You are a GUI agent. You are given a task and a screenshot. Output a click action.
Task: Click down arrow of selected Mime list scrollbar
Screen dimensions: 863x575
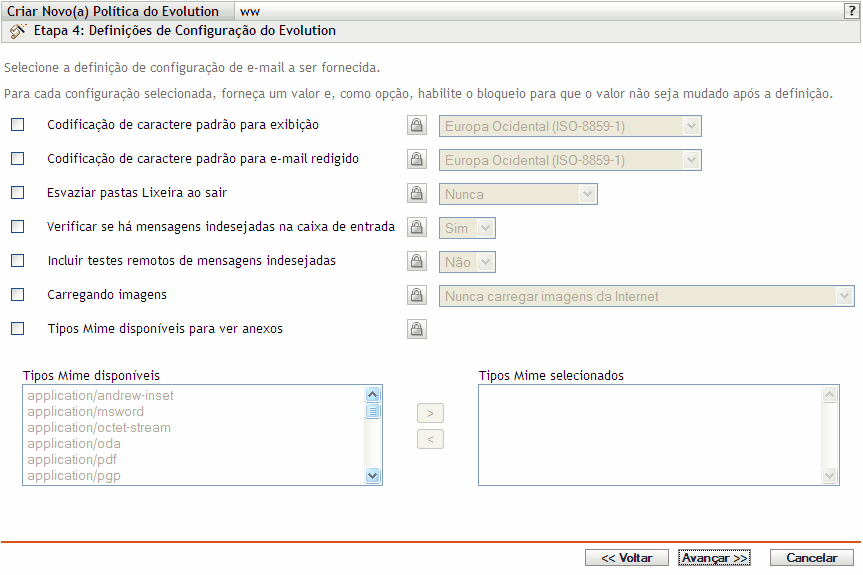829,475
